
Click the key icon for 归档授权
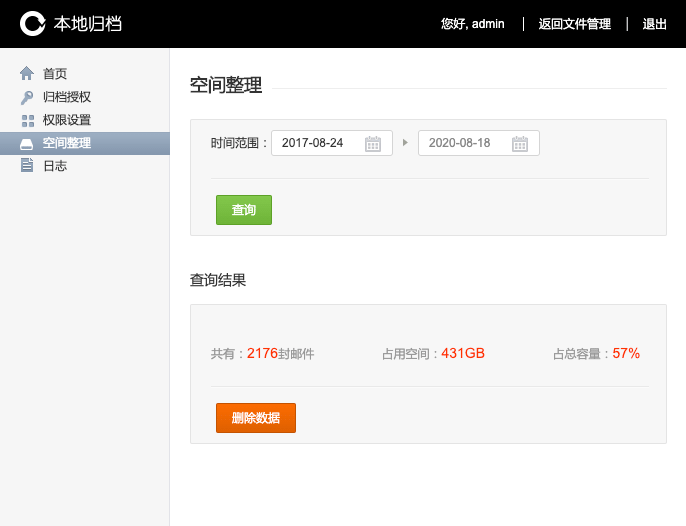(27, 97)
